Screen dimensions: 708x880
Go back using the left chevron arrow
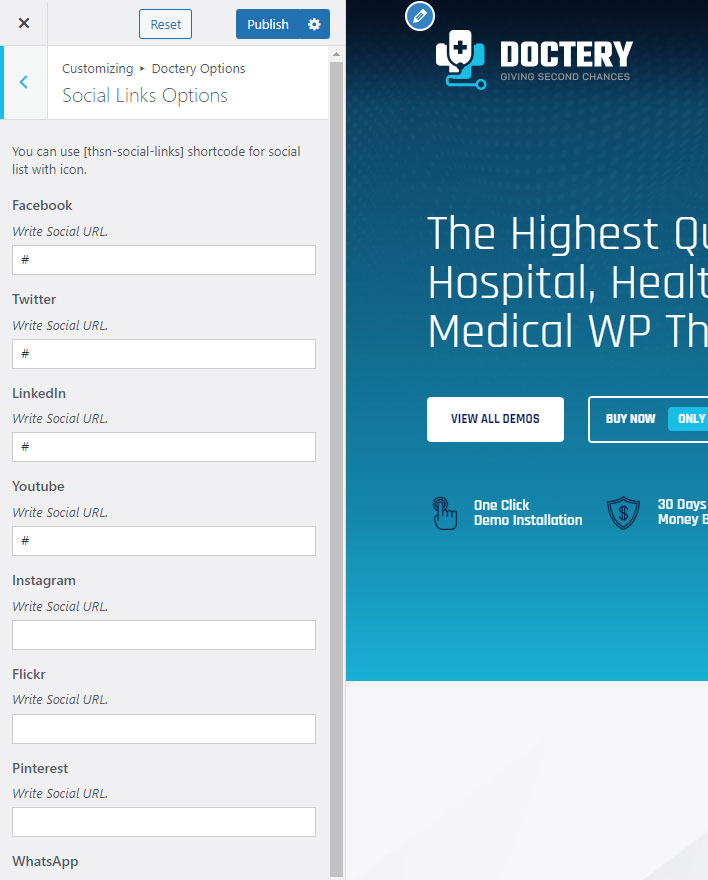(x=24, y=82)
